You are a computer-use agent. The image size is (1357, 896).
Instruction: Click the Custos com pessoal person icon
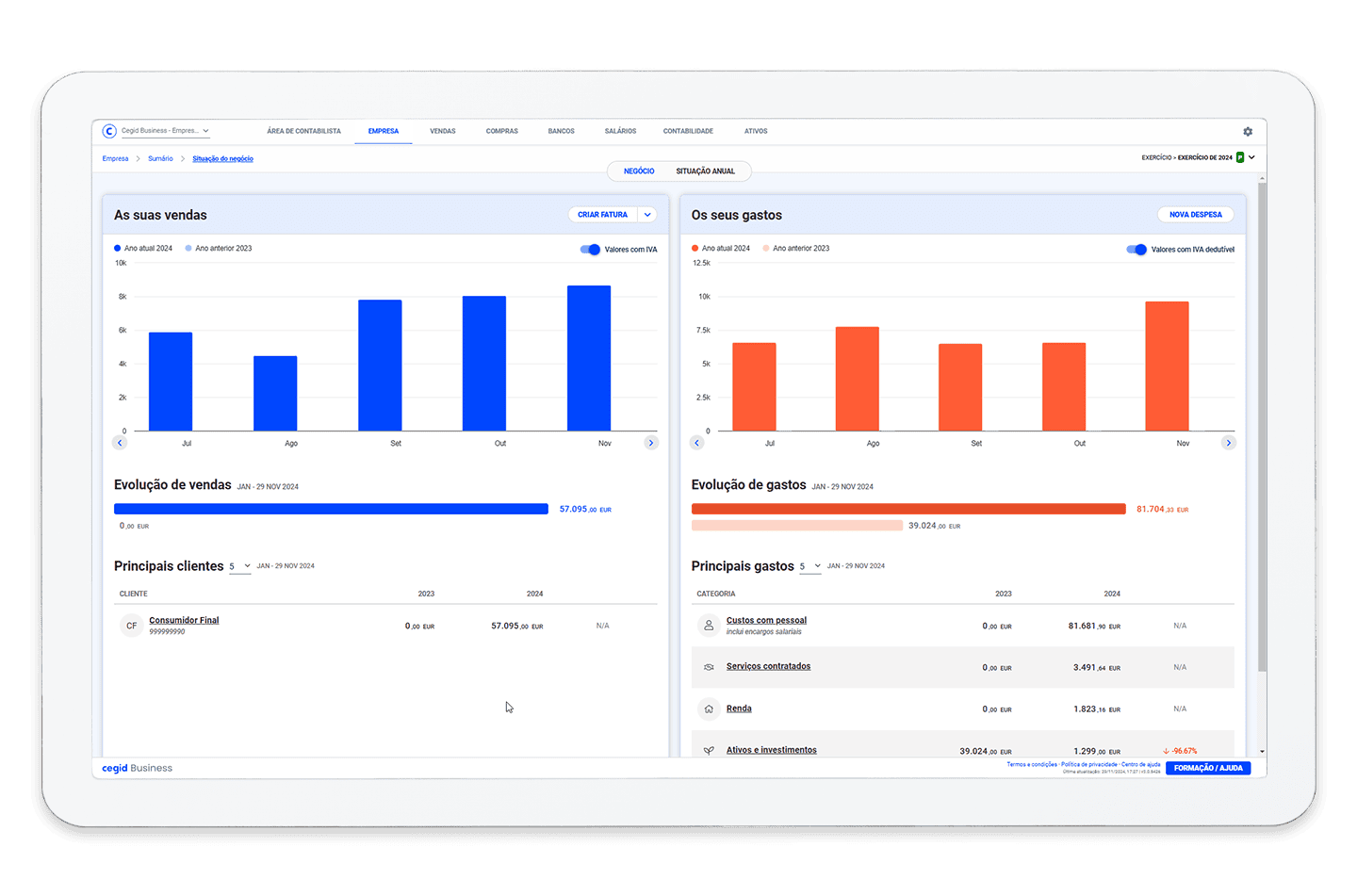709,626
